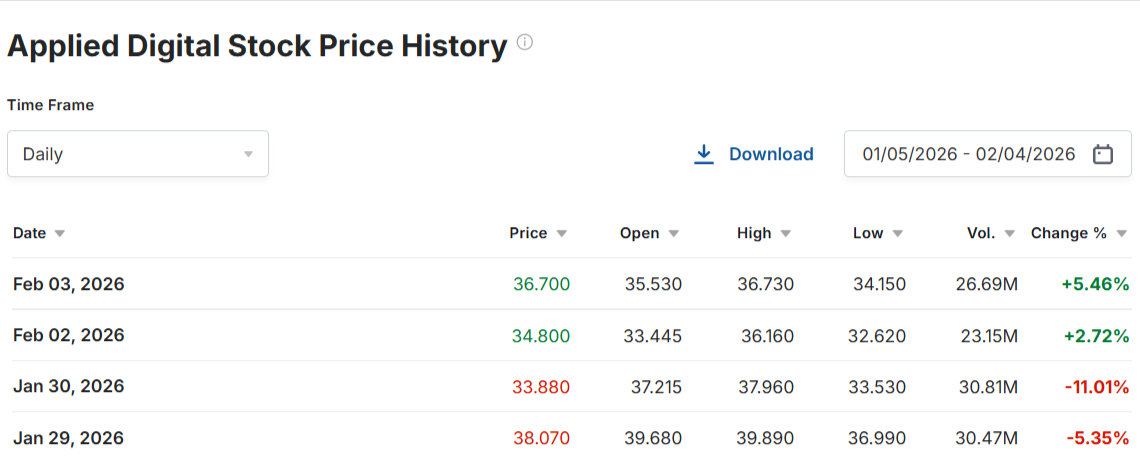
Task: Sort by the Vol. column arrow
Action: (1009, 233)
